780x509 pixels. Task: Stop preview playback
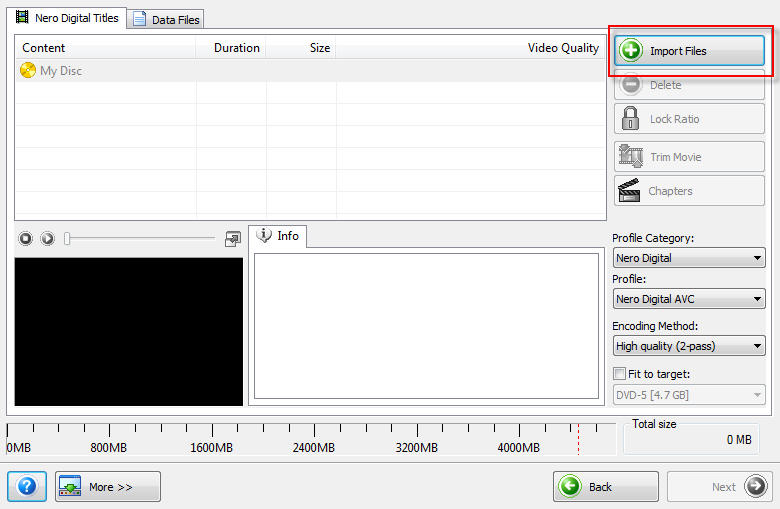tap(25, 239)
